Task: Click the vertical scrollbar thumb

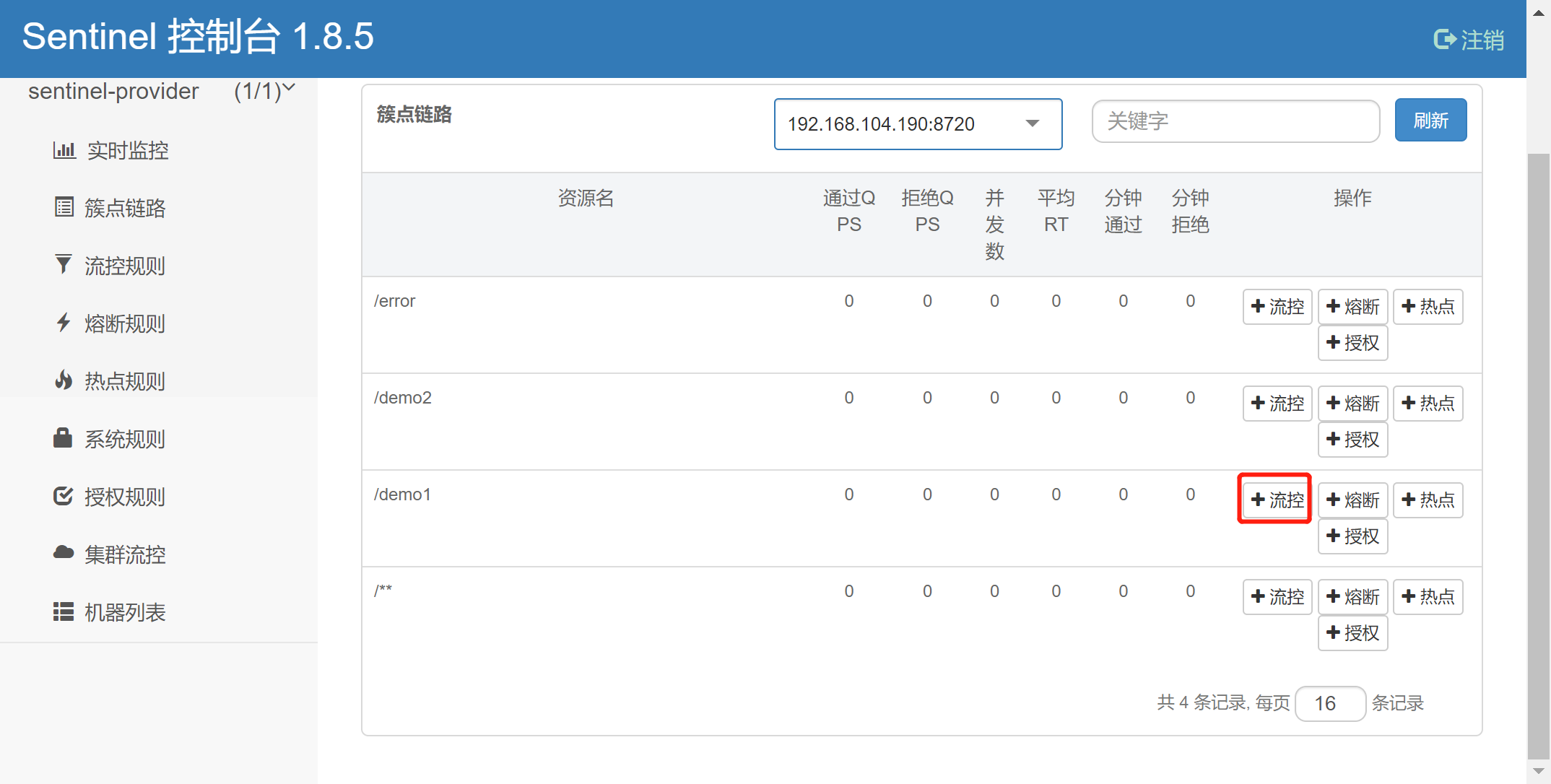Action: pos(1538,455)
